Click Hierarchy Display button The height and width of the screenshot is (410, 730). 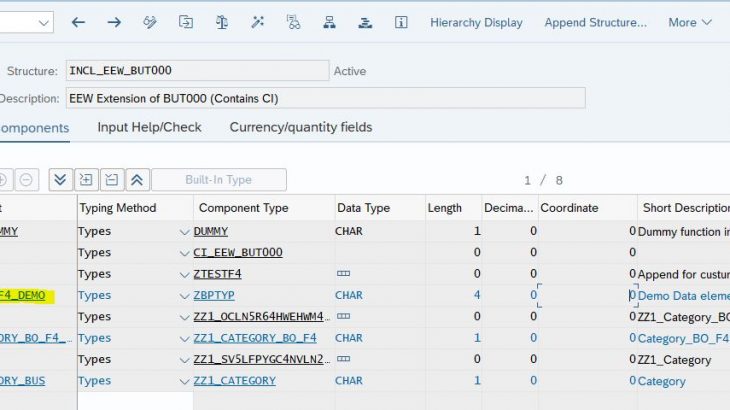[476, 22]
